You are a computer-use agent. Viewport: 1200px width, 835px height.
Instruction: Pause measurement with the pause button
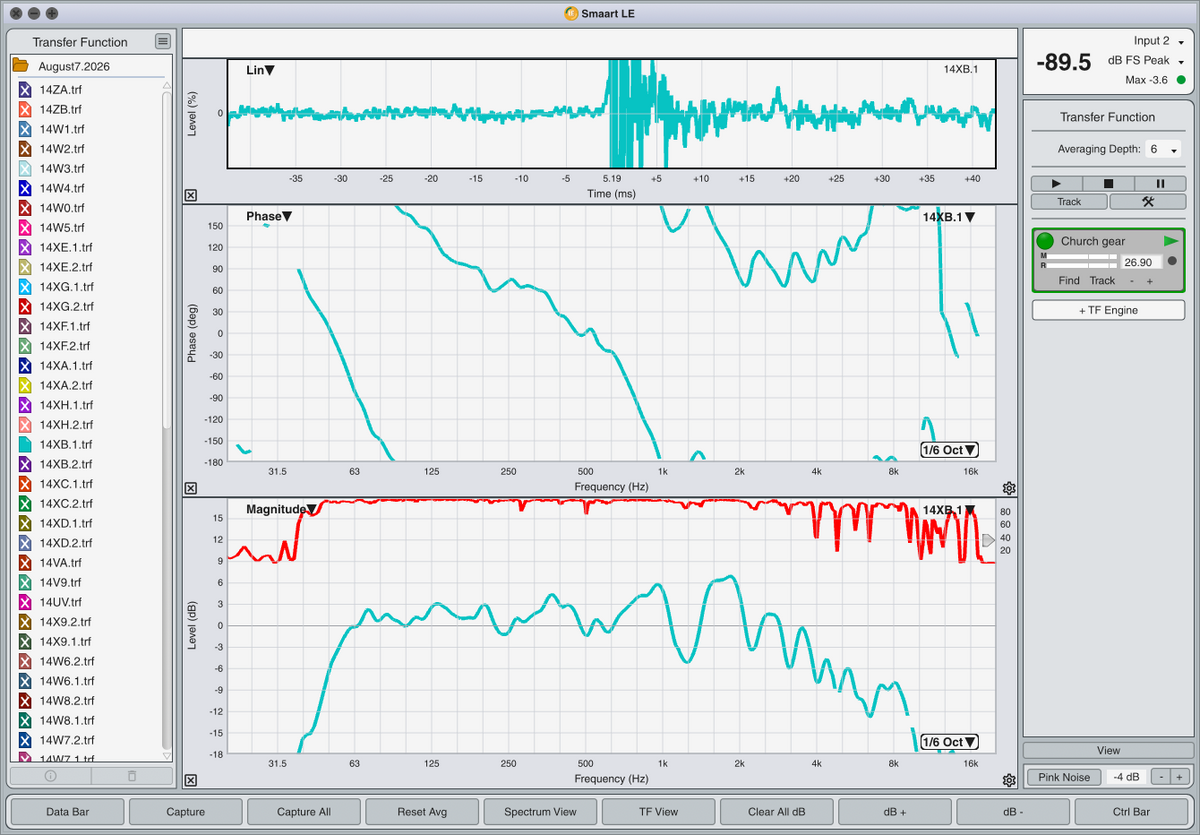click(x=1160, y=184)
